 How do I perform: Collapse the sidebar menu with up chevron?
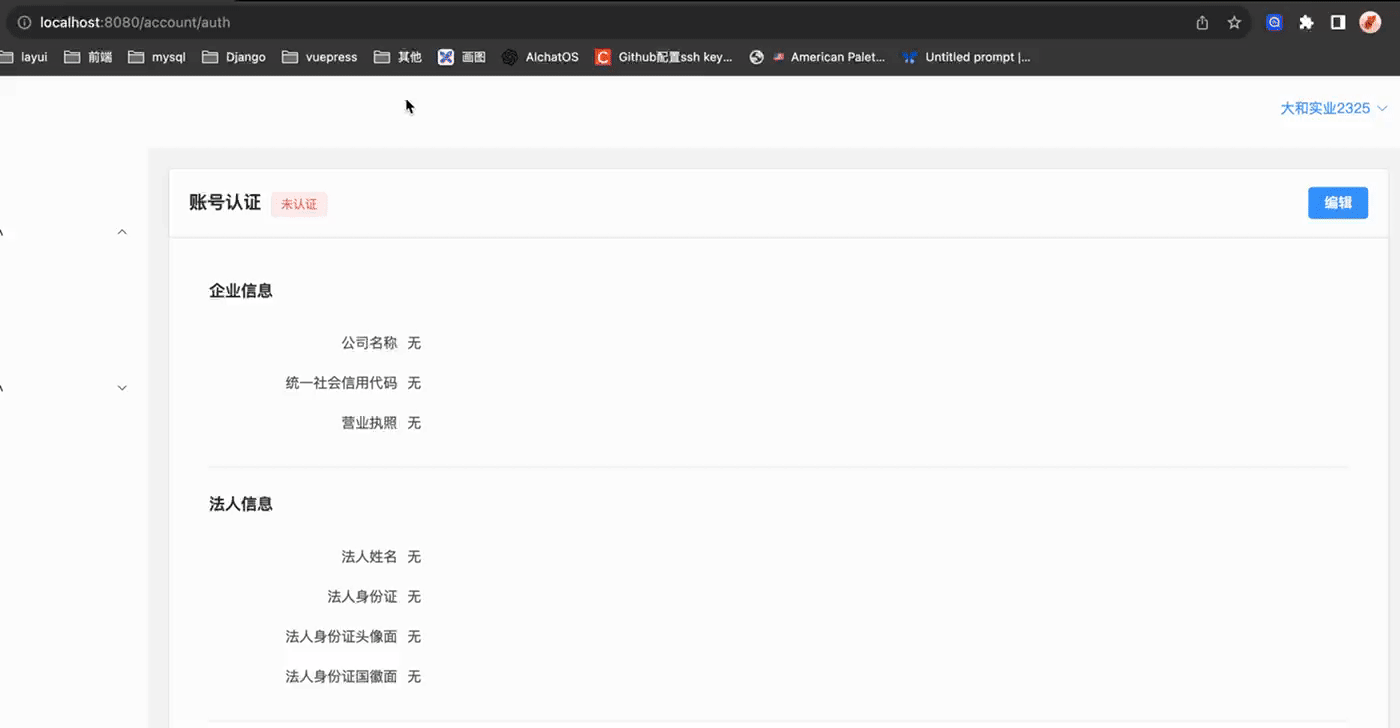pyautogui.click(x=122, y=232)
